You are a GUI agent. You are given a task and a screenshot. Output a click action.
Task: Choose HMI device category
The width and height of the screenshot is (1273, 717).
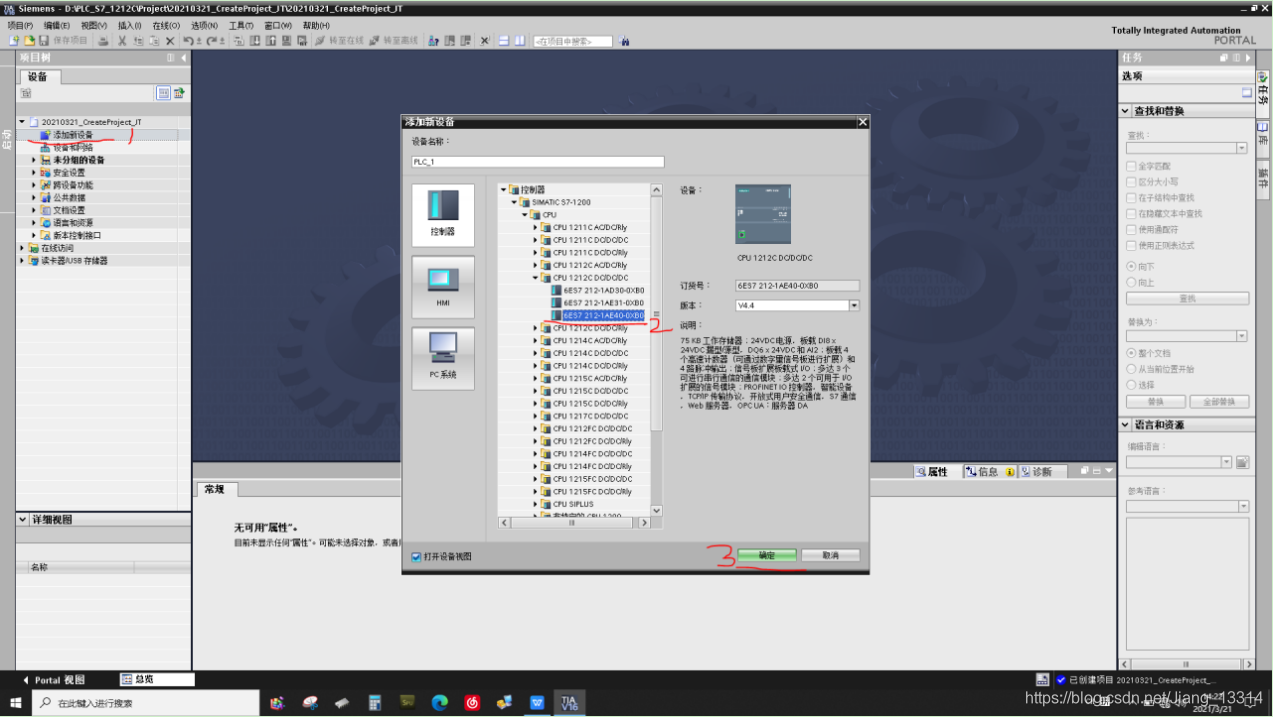click(443, 287)
